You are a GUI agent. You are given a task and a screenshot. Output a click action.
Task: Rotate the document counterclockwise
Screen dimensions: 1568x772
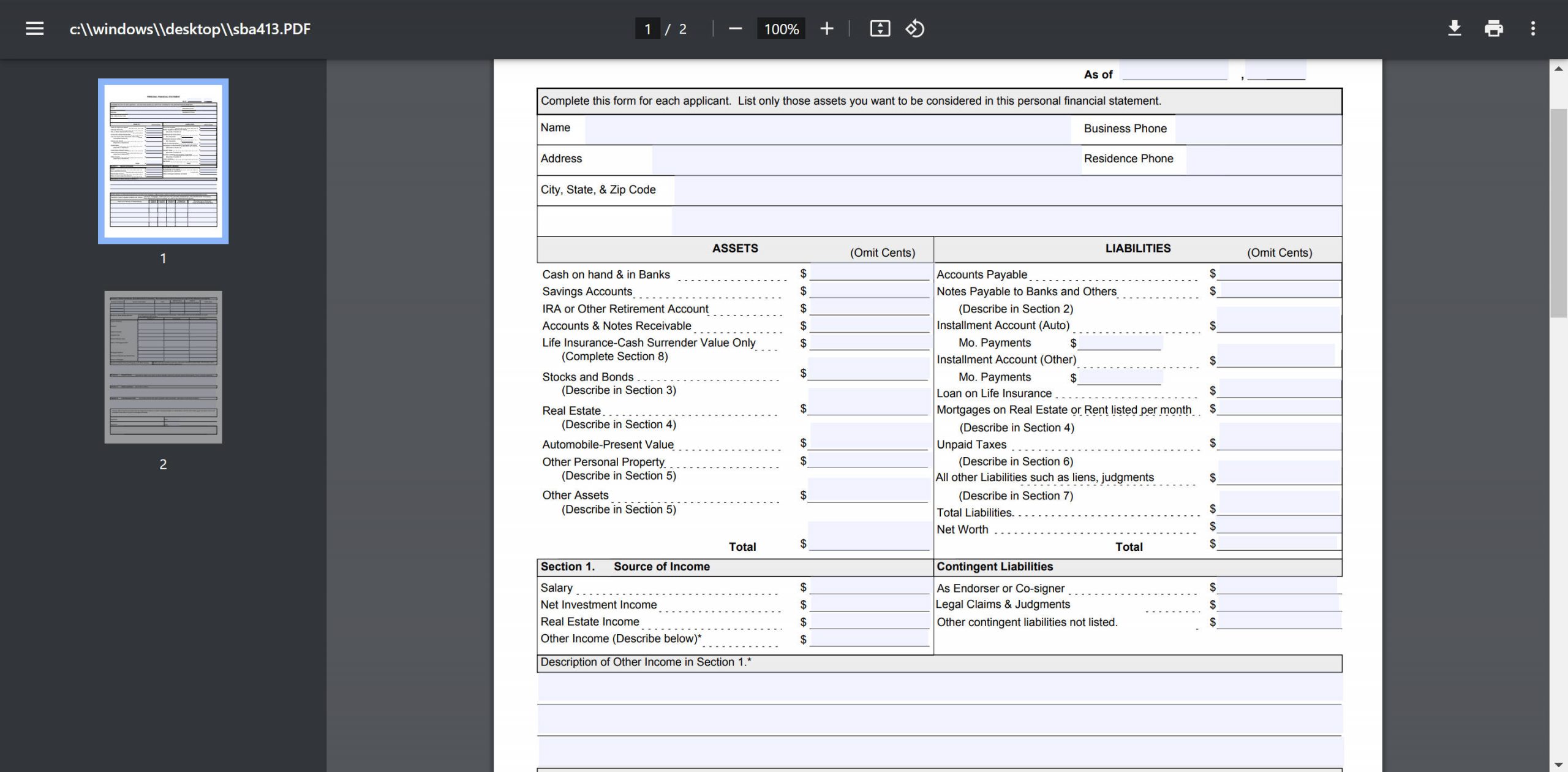click(x=915, y=29)
